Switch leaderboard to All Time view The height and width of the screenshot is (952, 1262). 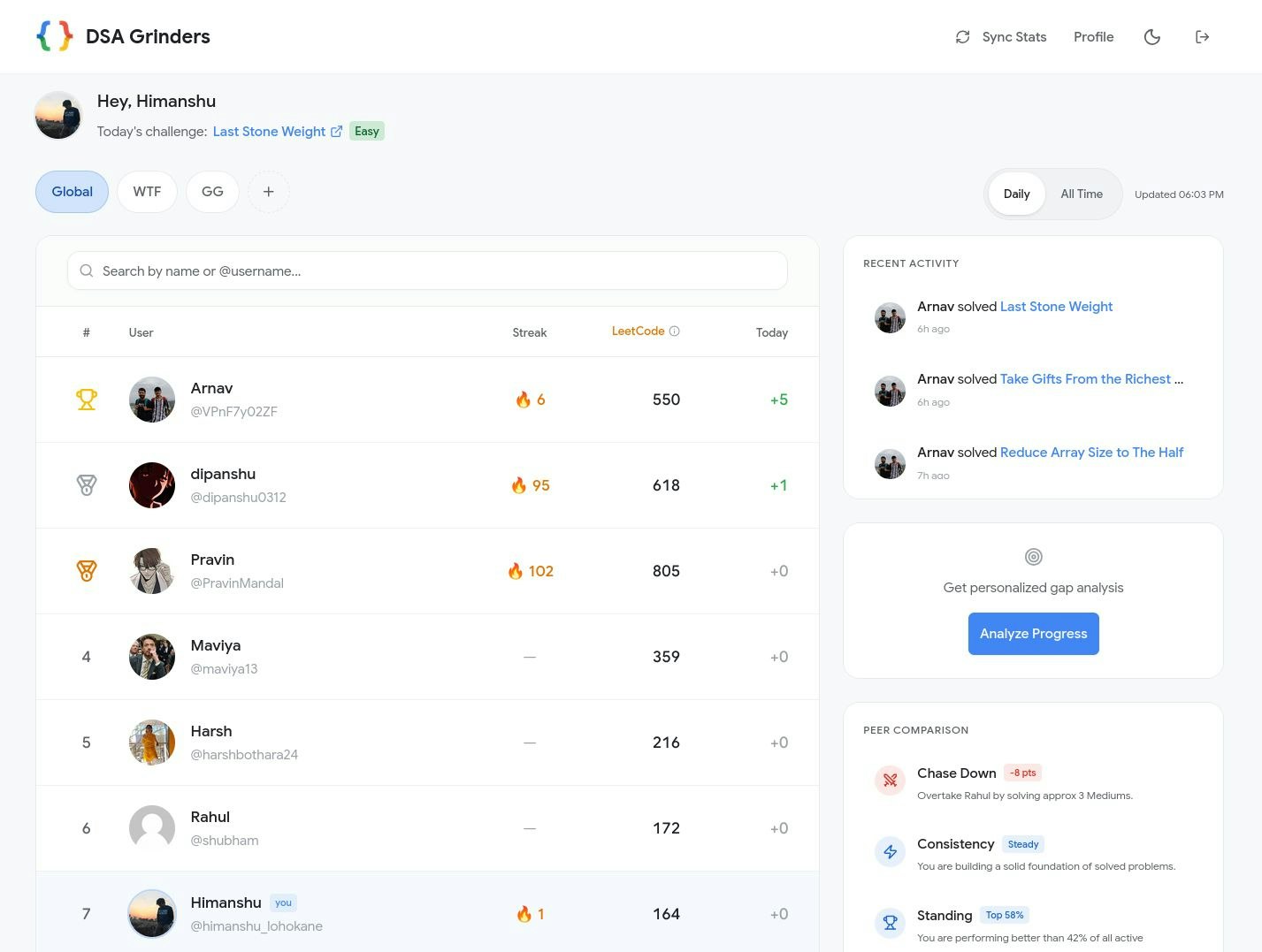click(x=1081, y=194)
